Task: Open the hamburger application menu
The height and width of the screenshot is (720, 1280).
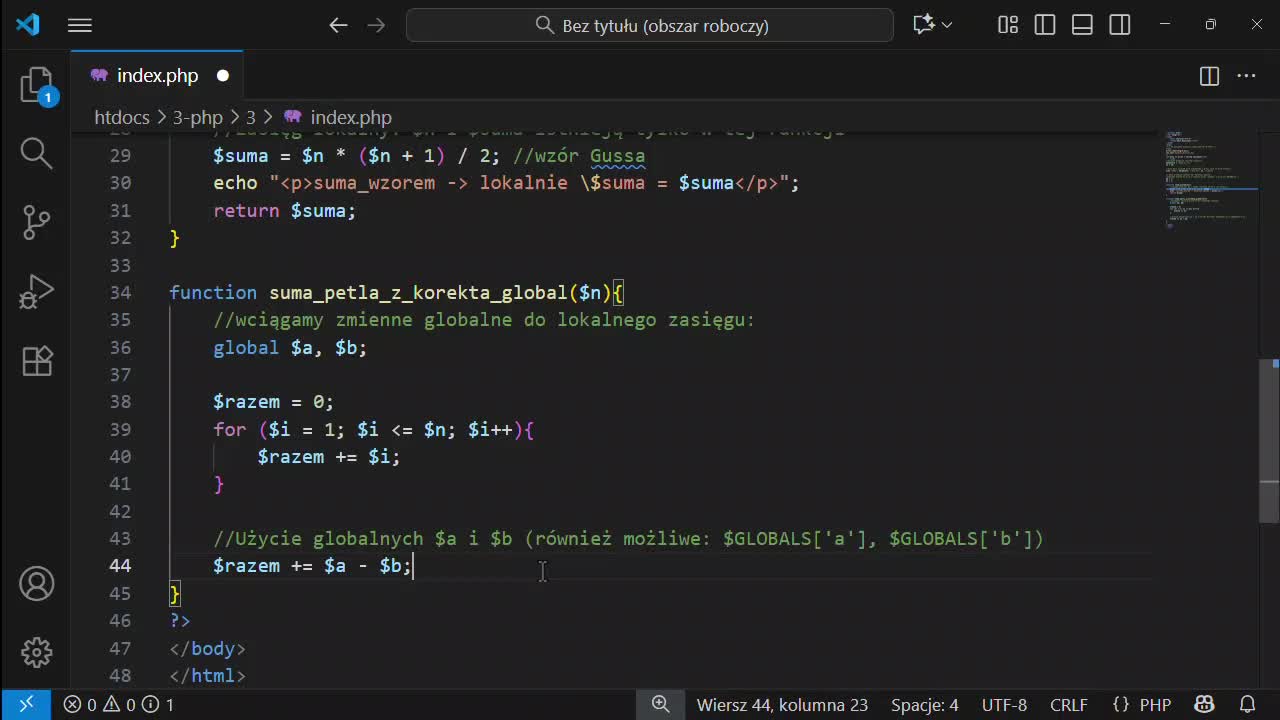Action: (x=80, y=25)
